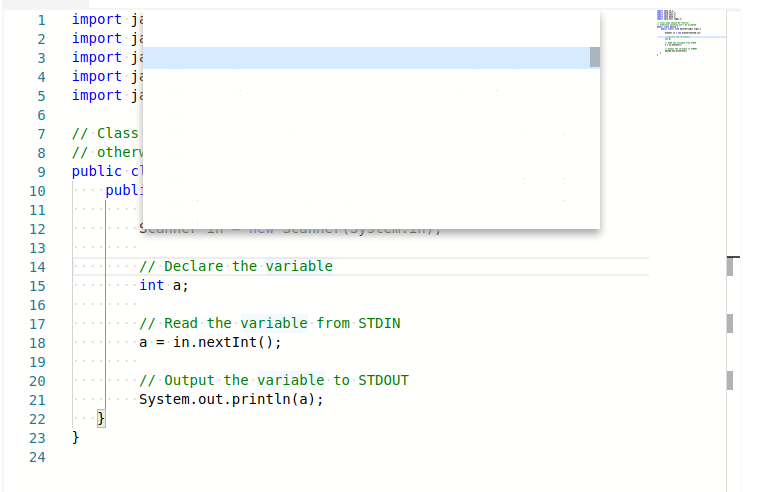Select line number 21 in the gutter
This screenshot has width=770, height=492.
tap(37, 401)
